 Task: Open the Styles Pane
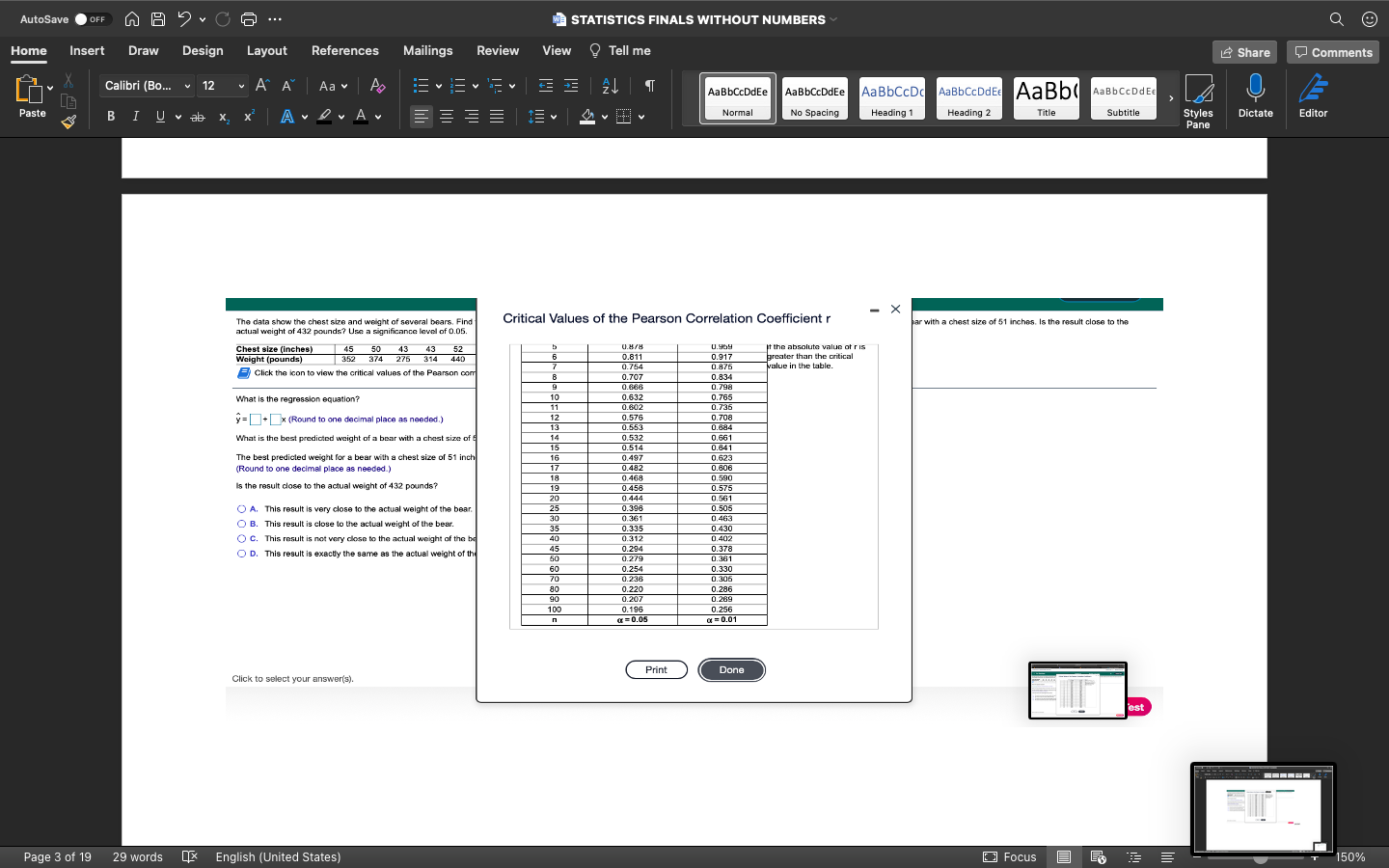(1198, 100)
